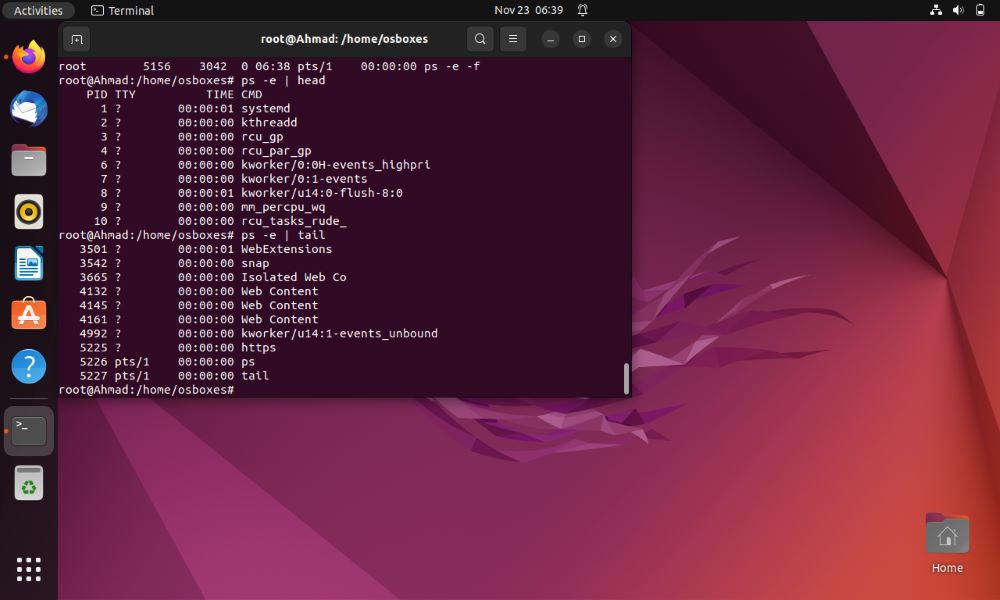This screenshot has height=600, width=1000.
Task: Click the window title root@Ahmad: /home/osboxes
Action: (x=344, y=39)
